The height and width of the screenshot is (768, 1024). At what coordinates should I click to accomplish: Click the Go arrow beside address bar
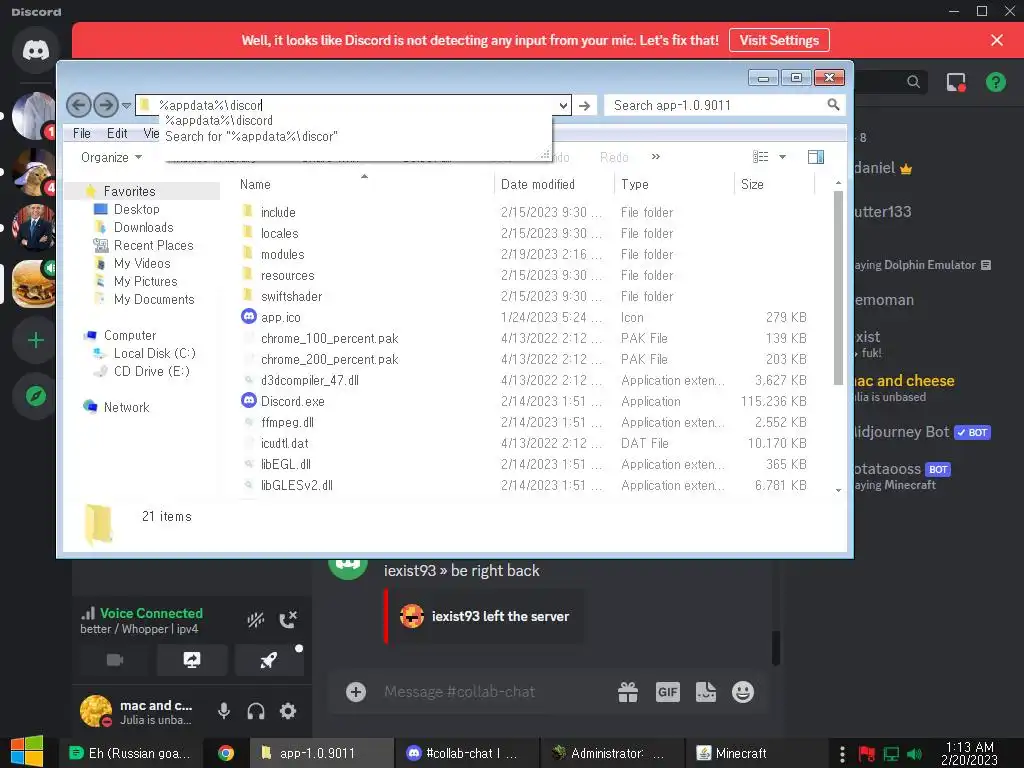pyautogui.click(x=584, y=105)
